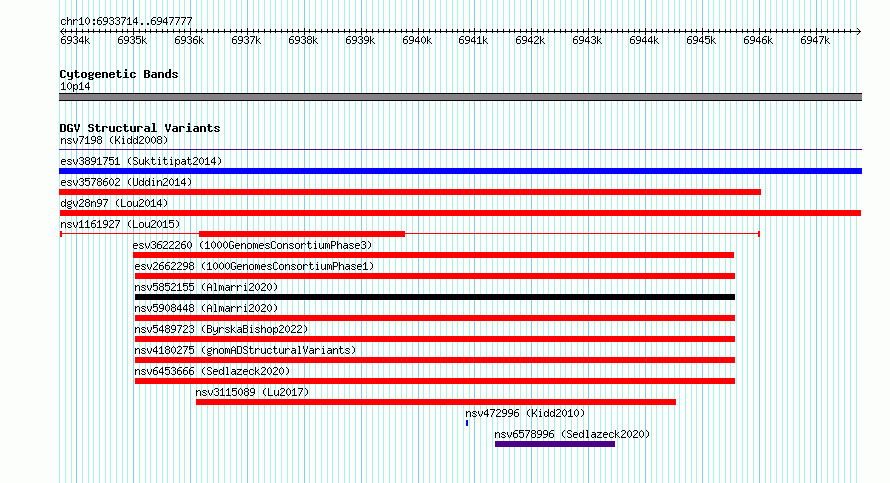
Task: Open nsv1161927 (Lou2015) variant label
Action: (120, 224)
